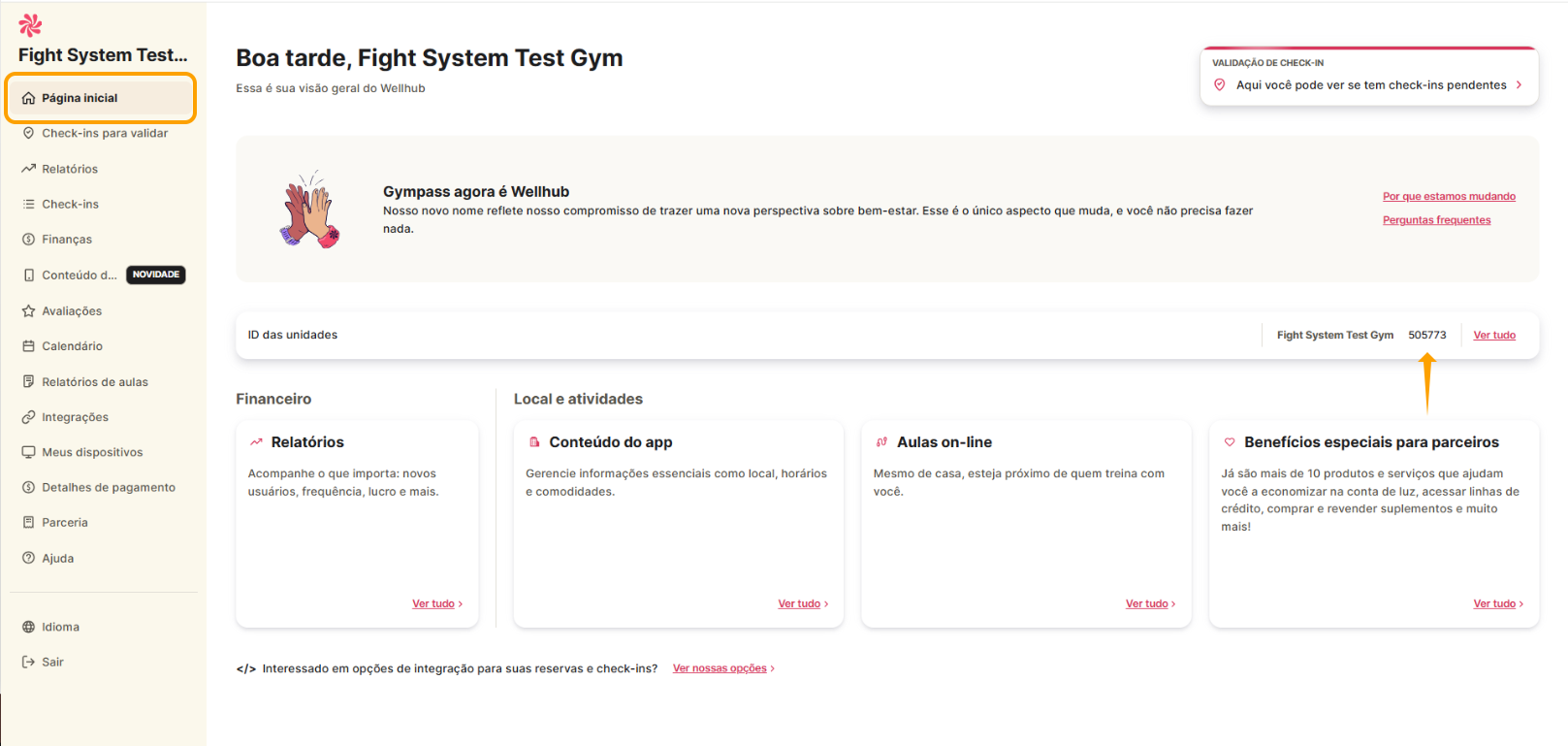Click the home icon beside Página inicial
The height and width of the screenshot is (746, 1568).
click(x=28, y=98)
